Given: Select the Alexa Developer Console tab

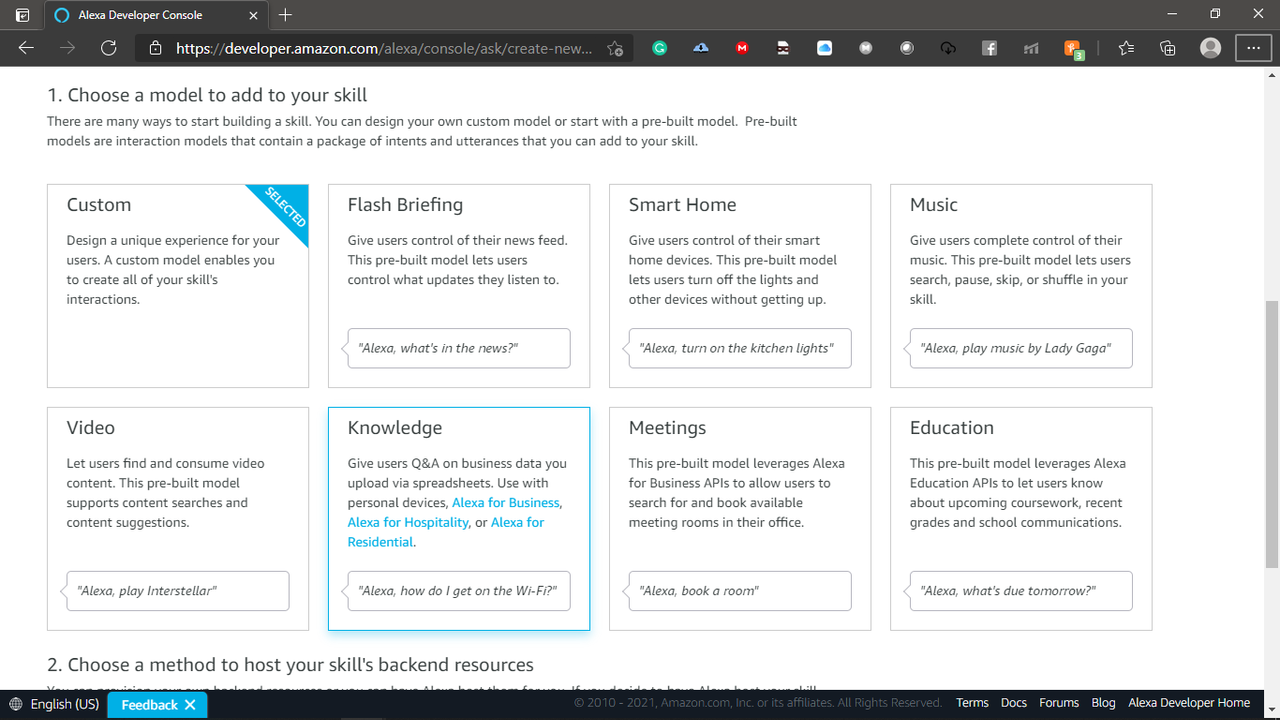Looking at the screenshot, I should [x=155, y=15].
